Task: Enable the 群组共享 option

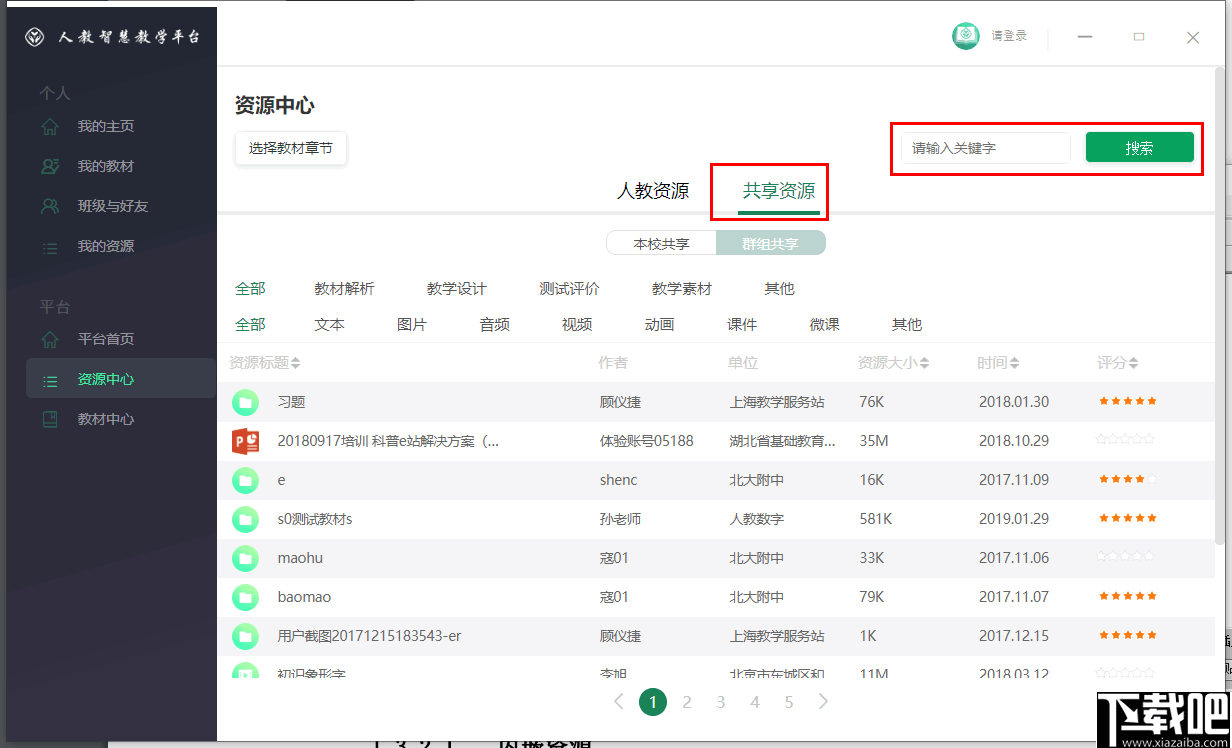Action: (771, 242)
